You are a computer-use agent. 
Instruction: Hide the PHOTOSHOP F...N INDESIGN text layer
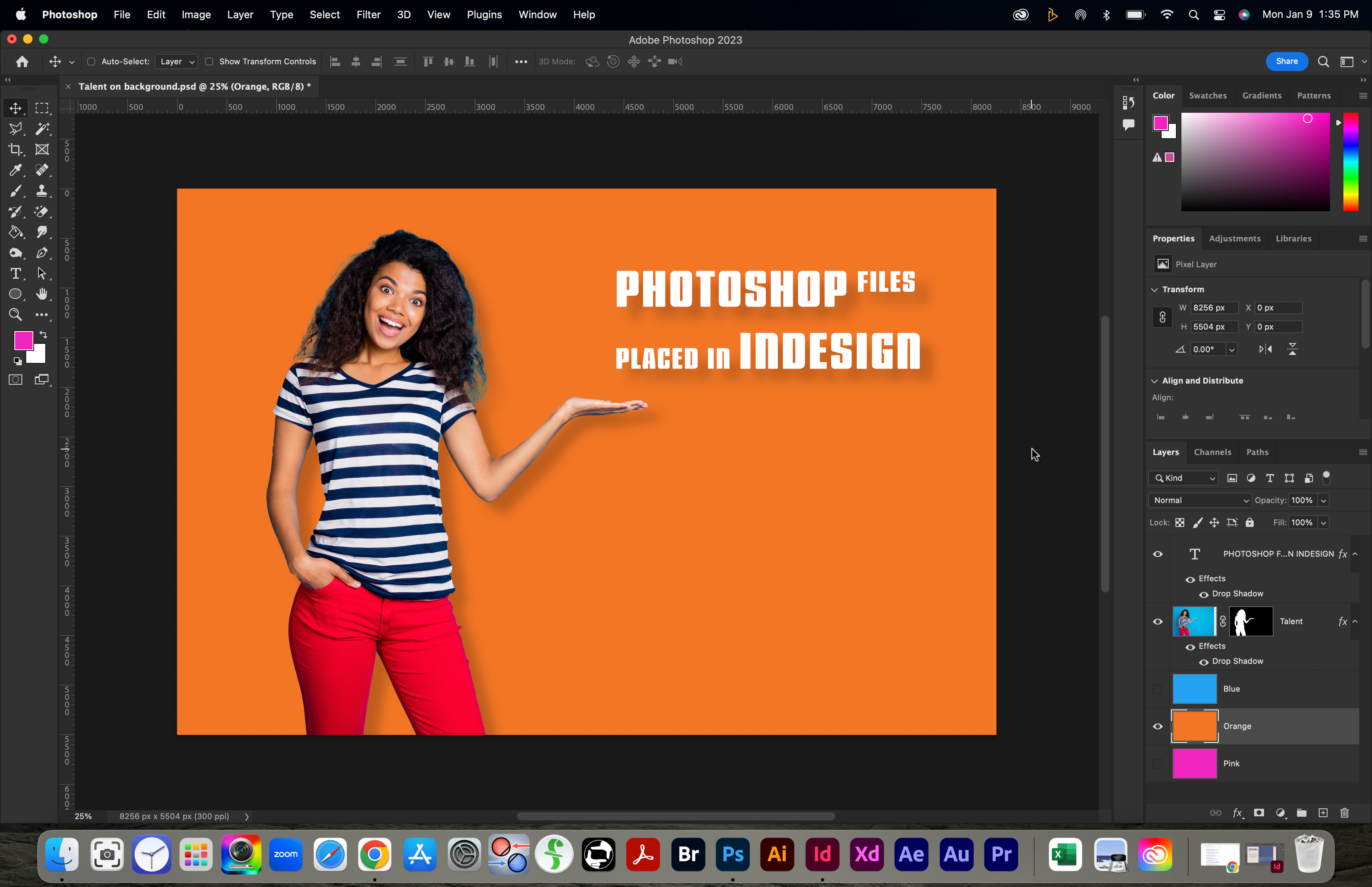[x=1157, y=554]
